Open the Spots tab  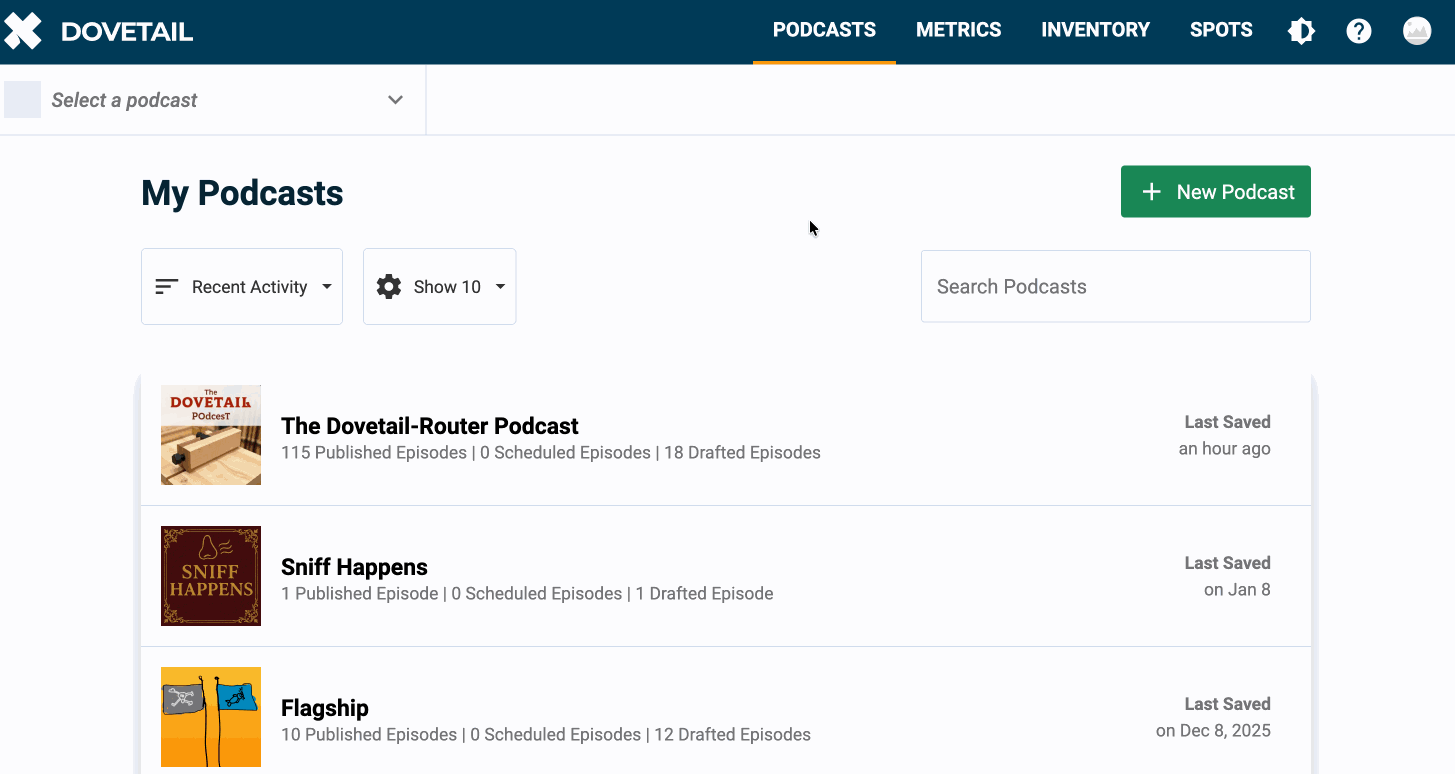(1220, 30)
